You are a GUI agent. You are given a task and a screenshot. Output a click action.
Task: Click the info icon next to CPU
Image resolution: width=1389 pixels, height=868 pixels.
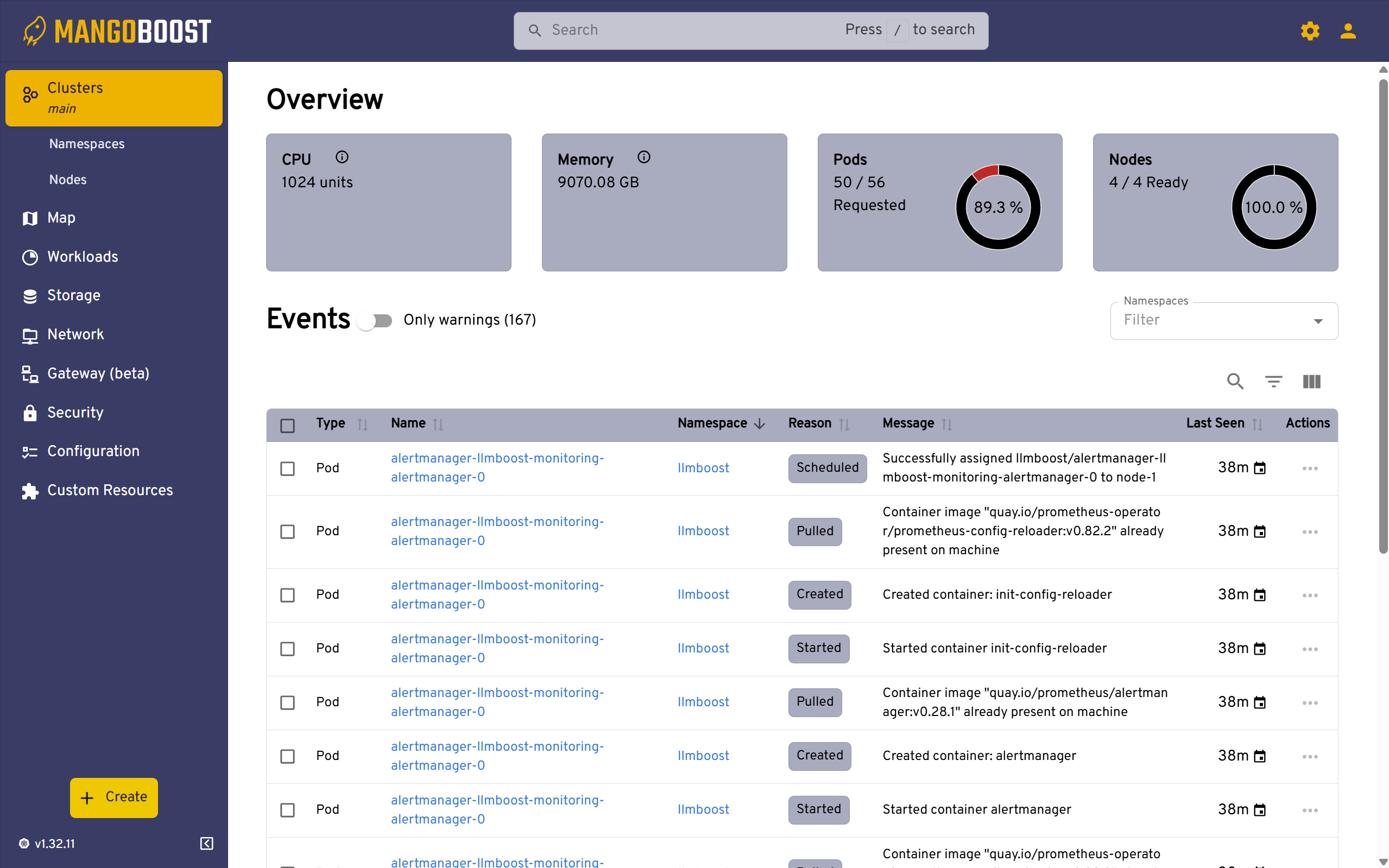pyautogui.click(x=342, y=157)
